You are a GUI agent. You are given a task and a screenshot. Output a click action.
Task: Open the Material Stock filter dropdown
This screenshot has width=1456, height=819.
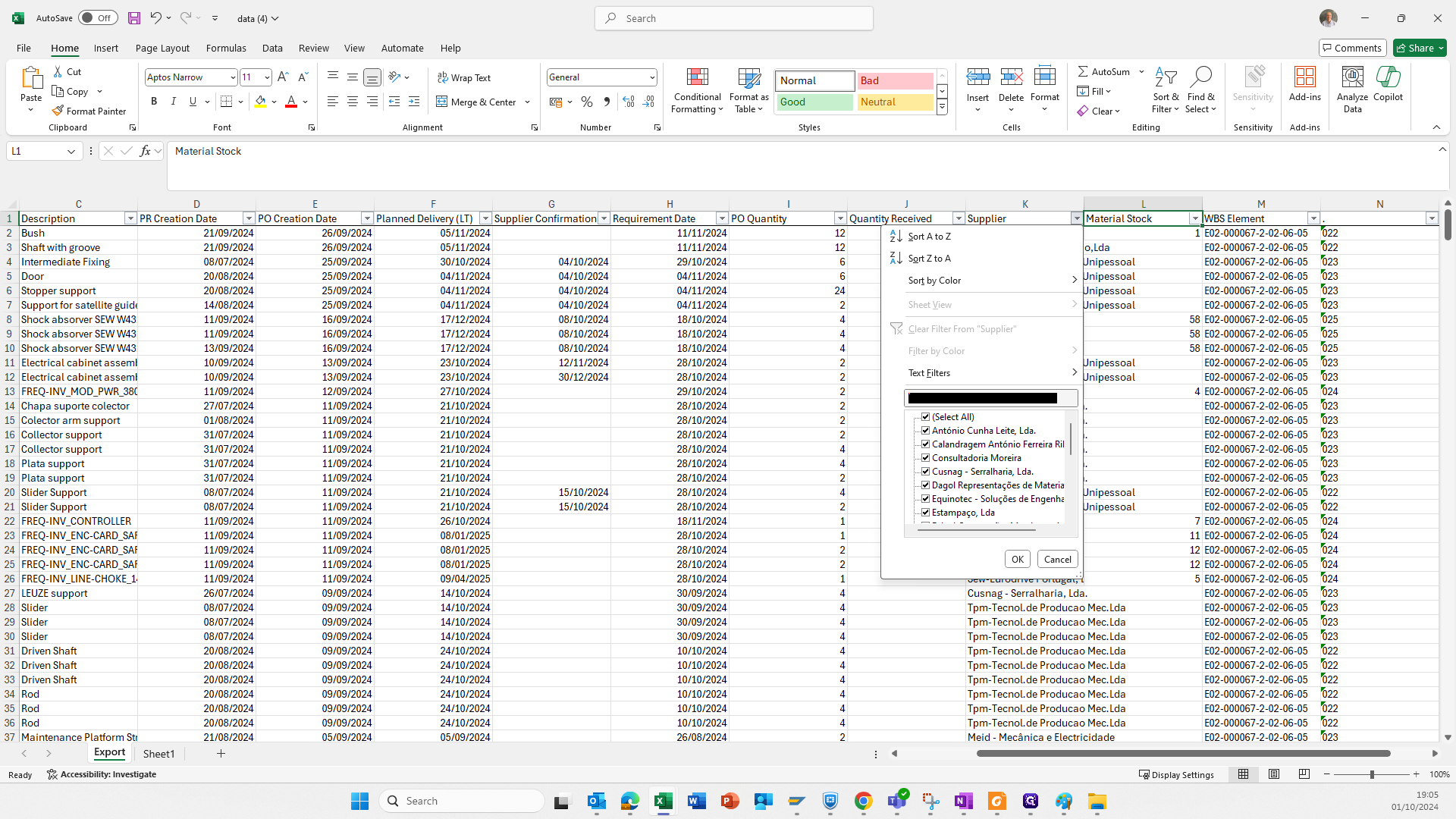coord(1195,218)
